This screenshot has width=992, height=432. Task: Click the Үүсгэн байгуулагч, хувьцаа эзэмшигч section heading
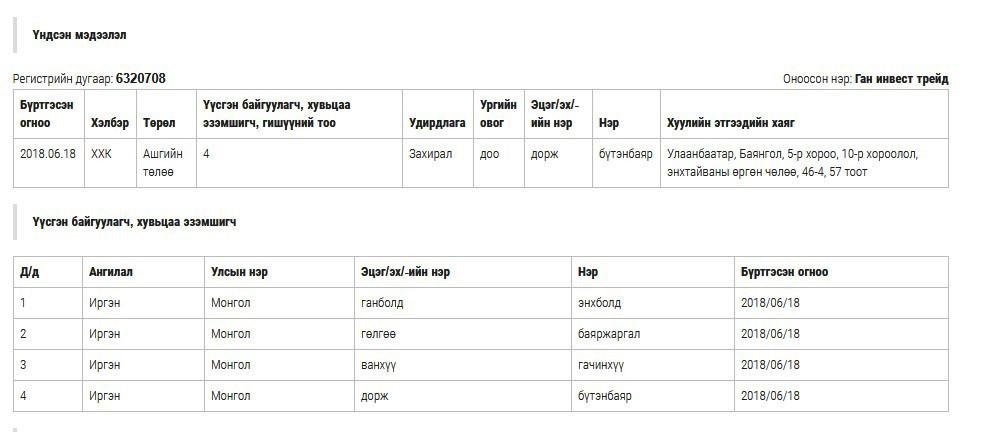(135, 222)
